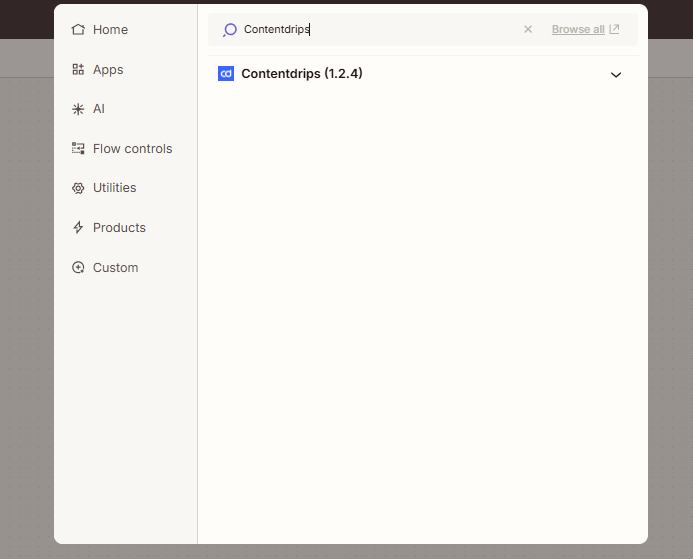Select the Utilities category label

[x=114, y=188]
